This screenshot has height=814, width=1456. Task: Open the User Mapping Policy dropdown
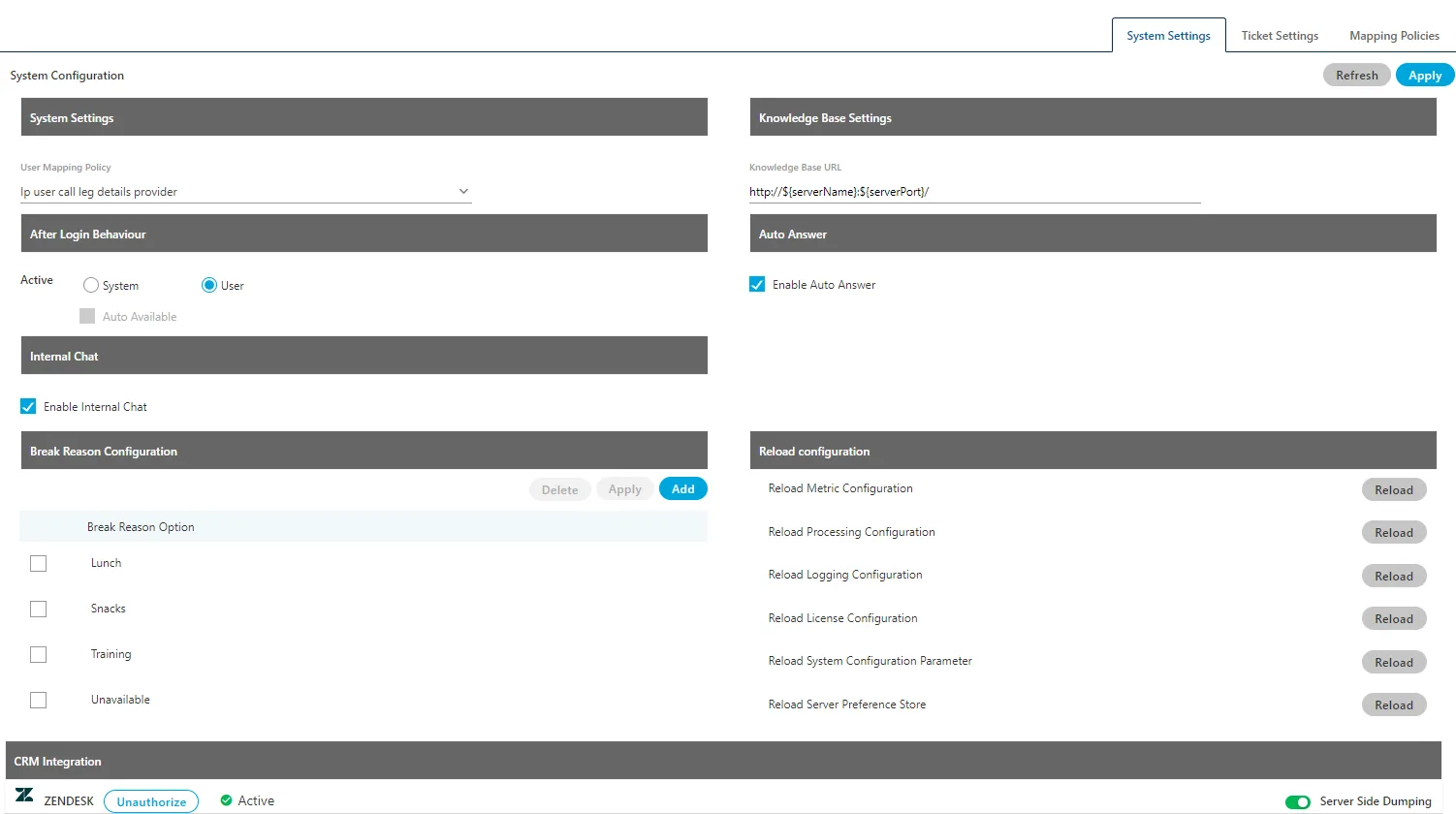[x=246, y=192]
